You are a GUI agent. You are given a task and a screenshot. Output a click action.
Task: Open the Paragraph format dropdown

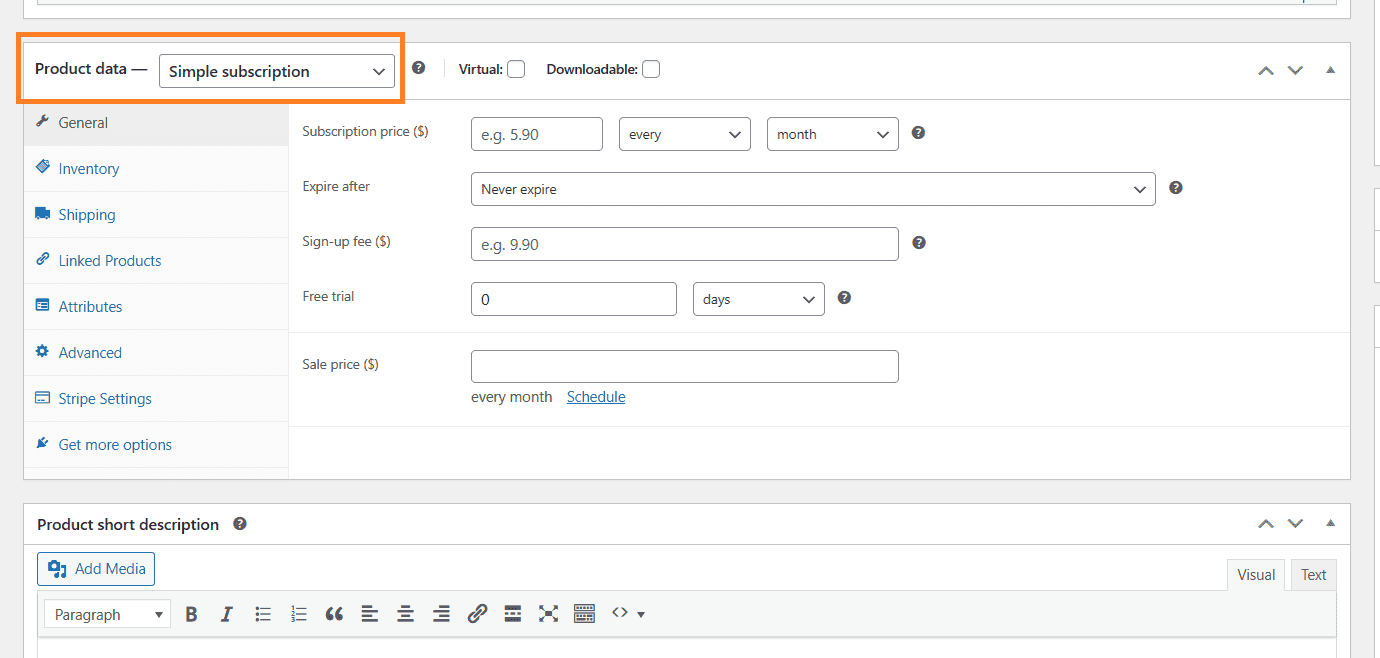click(107, 614)
